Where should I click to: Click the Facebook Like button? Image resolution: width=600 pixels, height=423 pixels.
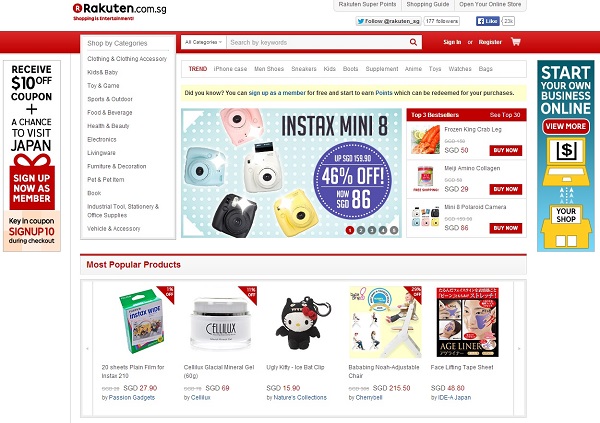[488, 21]
